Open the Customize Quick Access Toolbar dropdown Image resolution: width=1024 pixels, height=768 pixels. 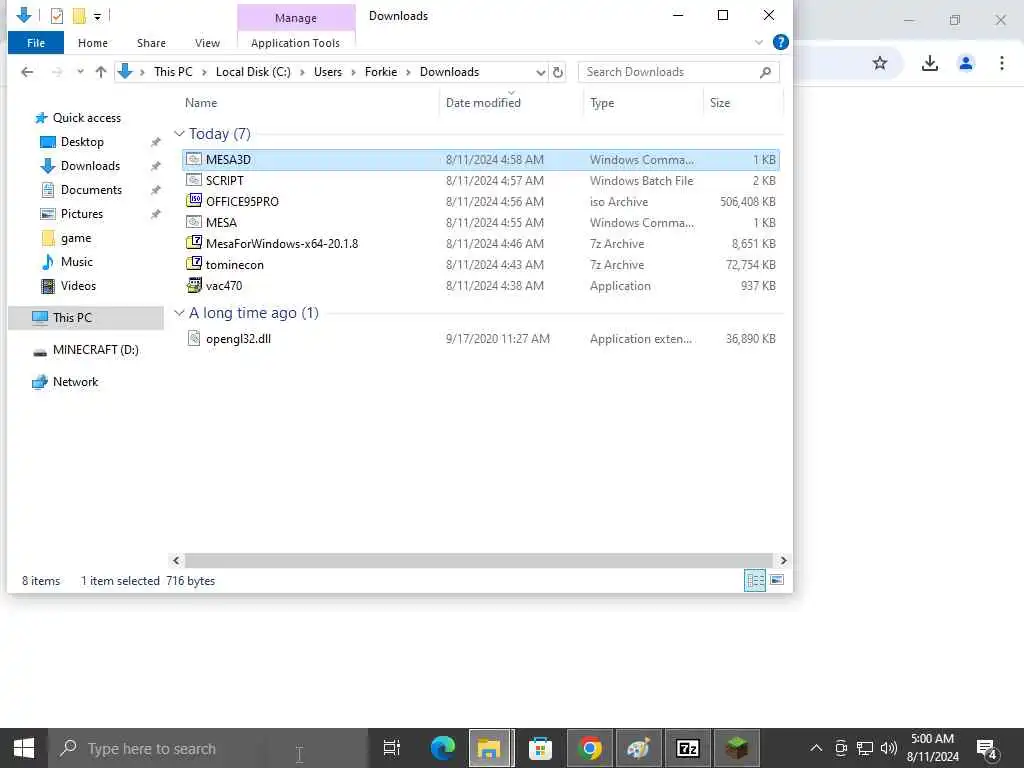pos(97,16)
